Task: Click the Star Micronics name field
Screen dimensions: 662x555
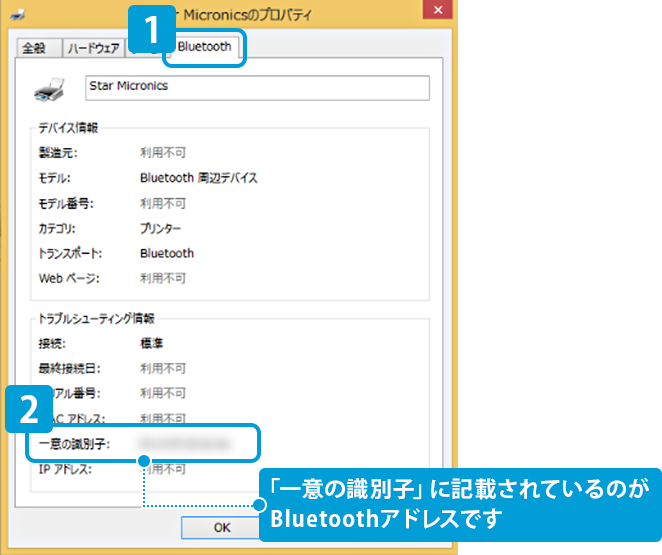Action: 257,88
